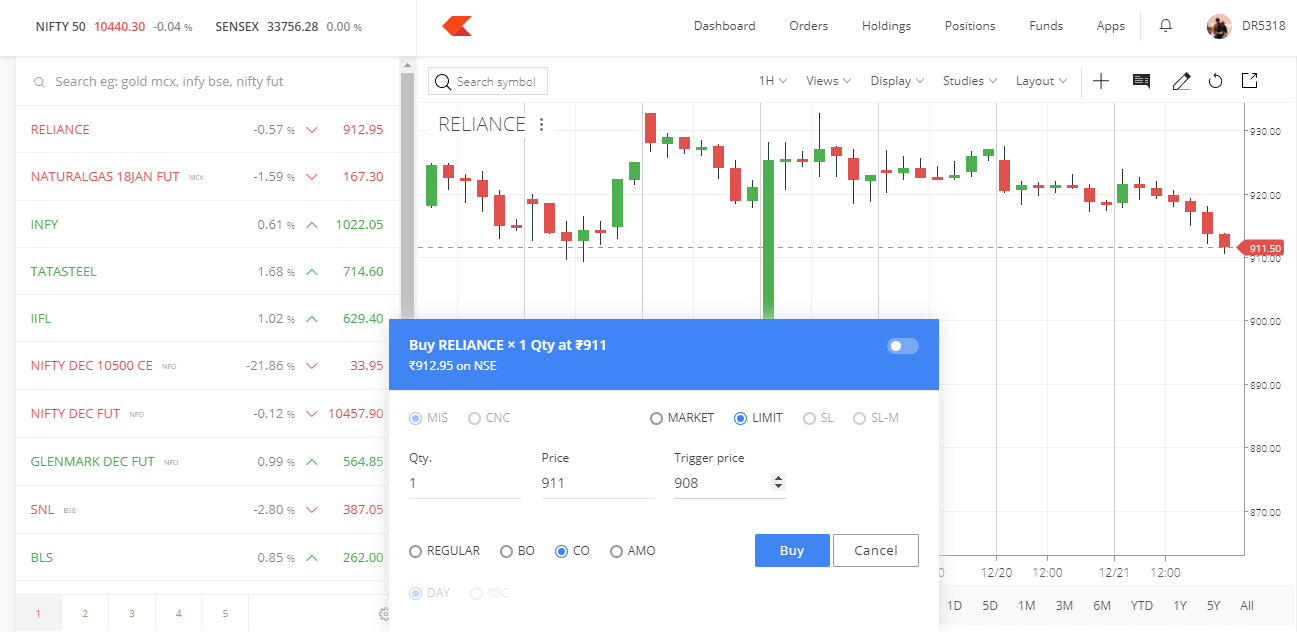
Task: Select the pencil draw tool
Action: tap(1181, 81)
